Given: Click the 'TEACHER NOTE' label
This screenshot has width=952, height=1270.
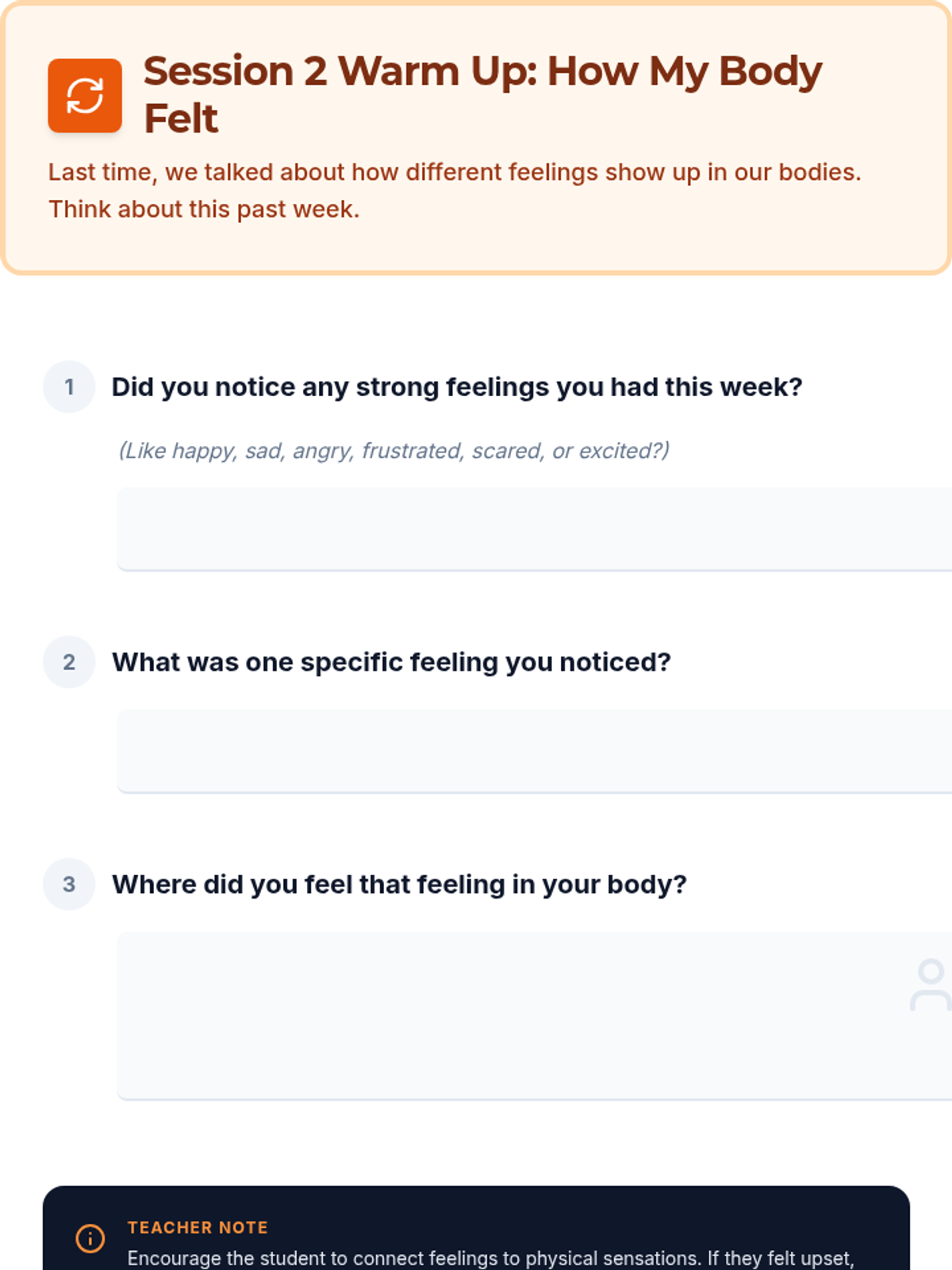Looking at the screenshot, I should tap(198, 1227).
